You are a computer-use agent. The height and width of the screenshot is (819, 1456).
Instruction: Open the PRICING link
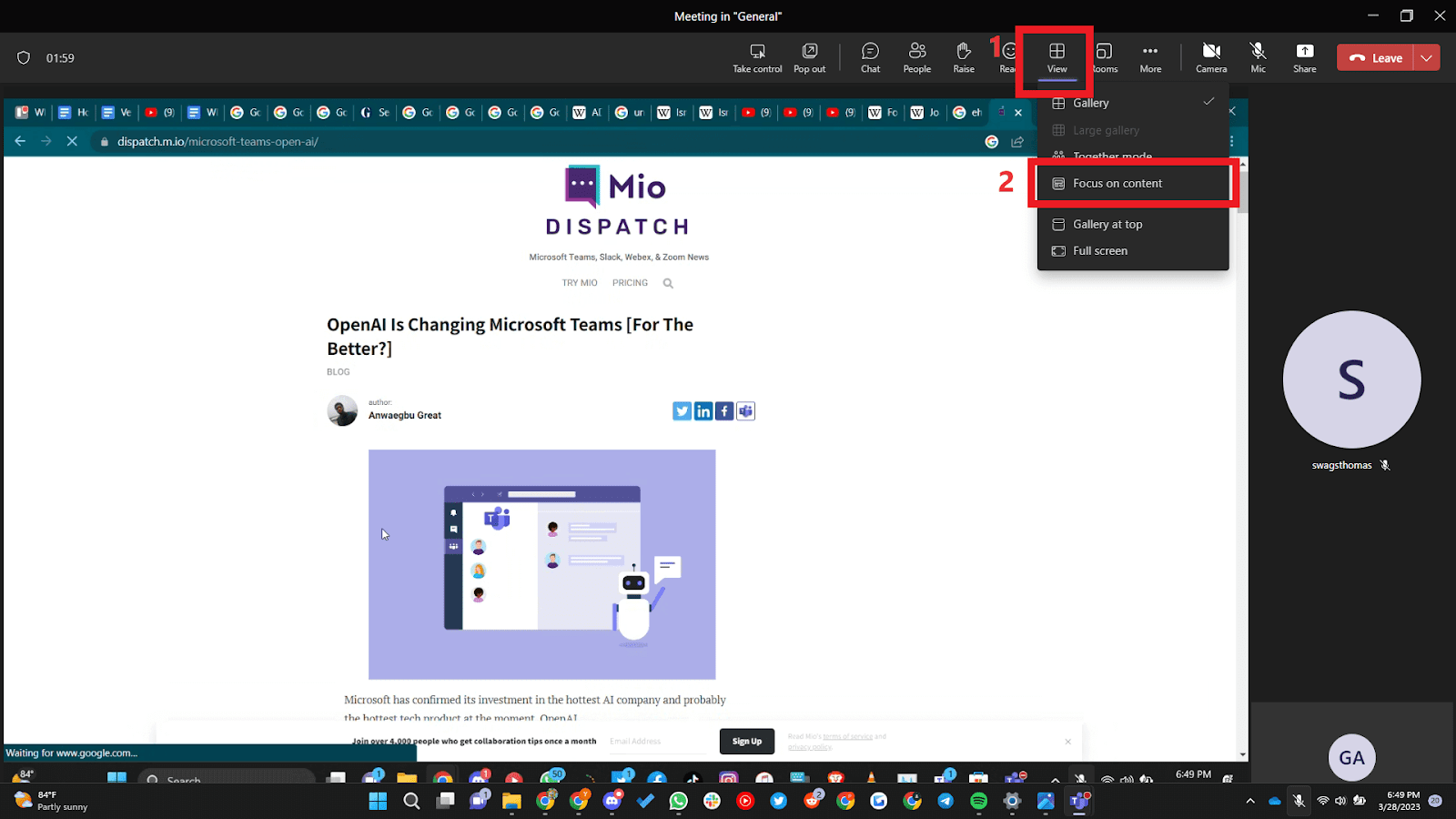click(630, 283)
